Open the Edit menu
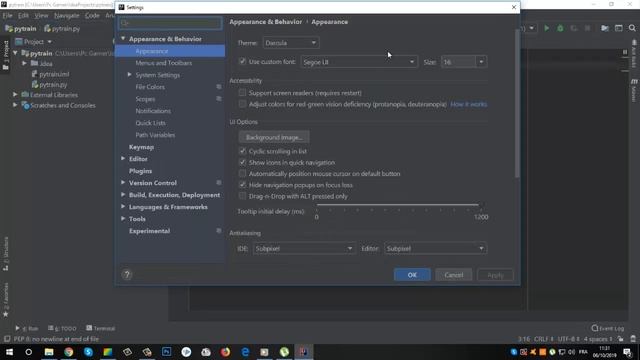Image resolution: width=640 pixels, height=360 pixels. [x=23, y=16]
